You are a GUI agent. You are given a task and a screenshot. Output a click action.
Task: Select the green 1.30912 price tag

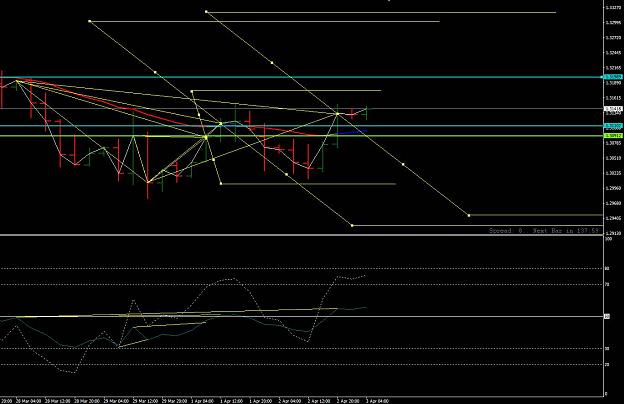(x=613, y=135)
